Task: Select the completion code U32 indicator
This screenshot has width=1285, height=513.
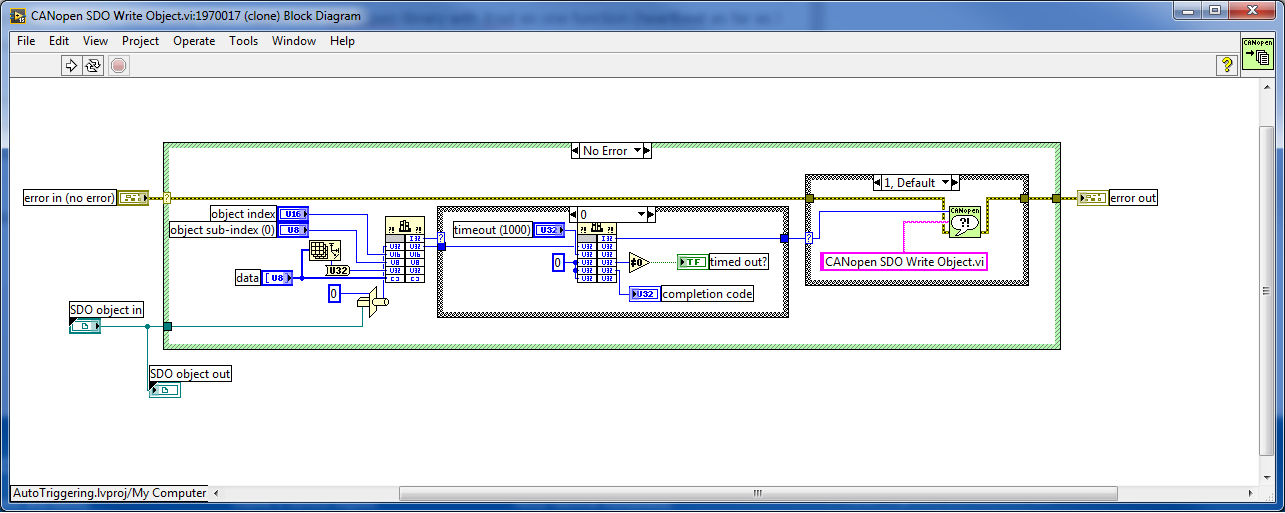Action: 644,294
